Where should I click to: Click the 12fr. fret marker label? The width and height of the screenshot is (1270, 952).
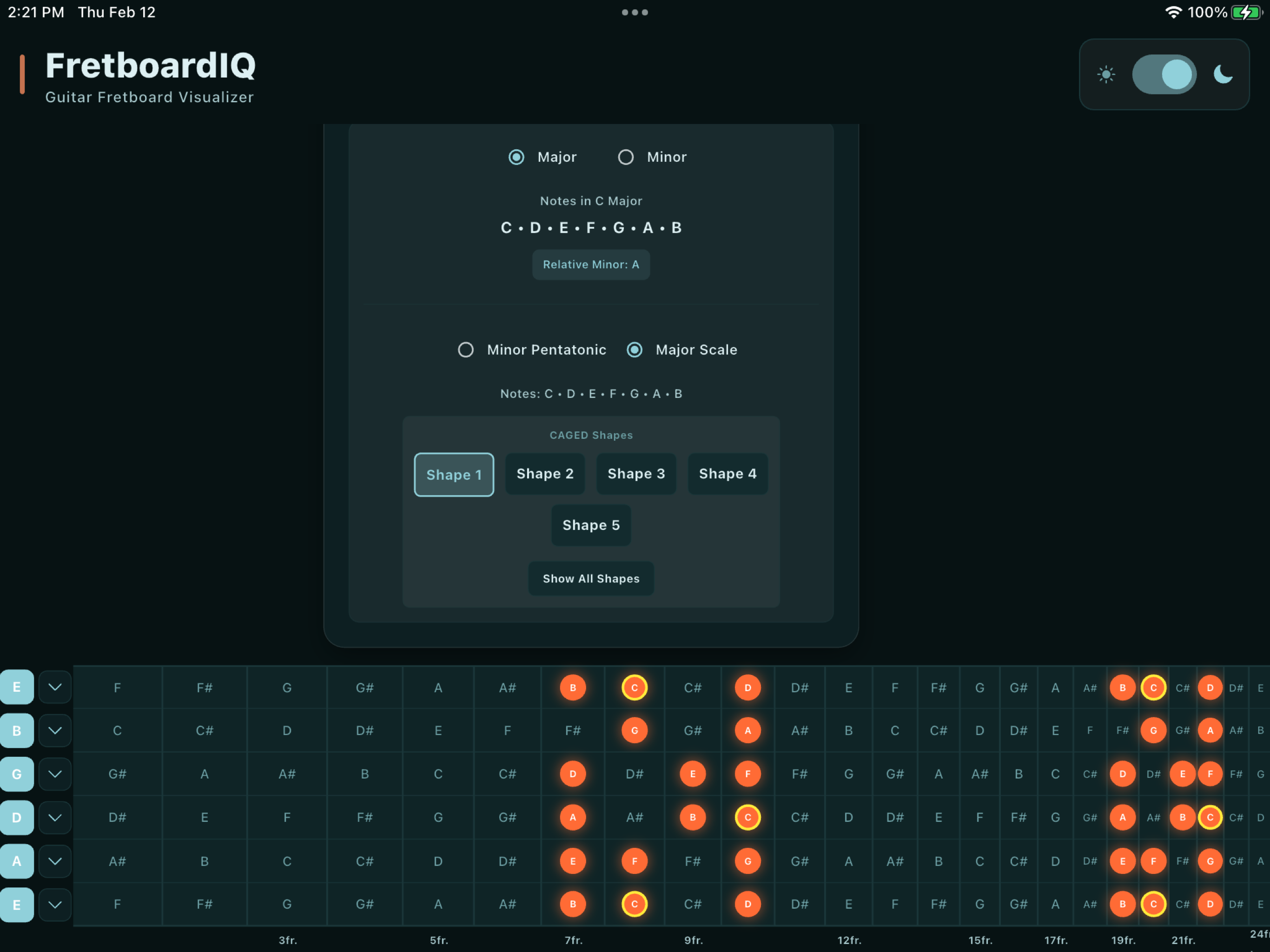click(x=849, y=940)
